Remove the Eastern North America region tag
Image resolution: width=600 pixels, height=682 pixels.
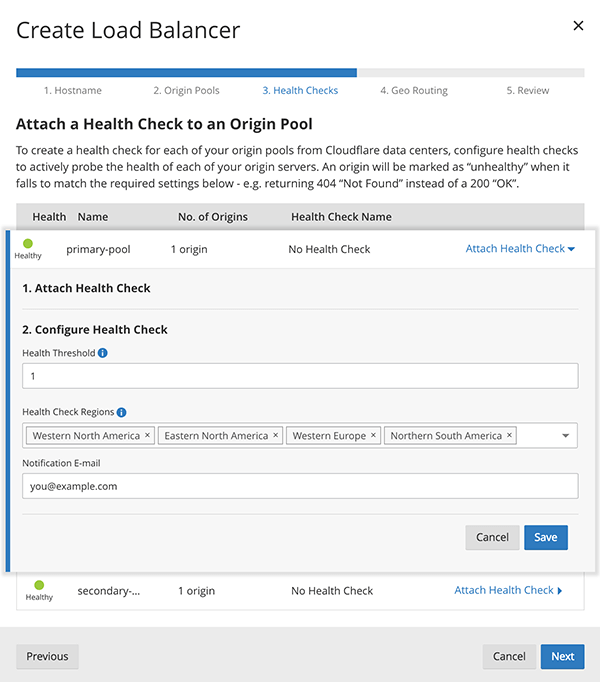(276, 436)
